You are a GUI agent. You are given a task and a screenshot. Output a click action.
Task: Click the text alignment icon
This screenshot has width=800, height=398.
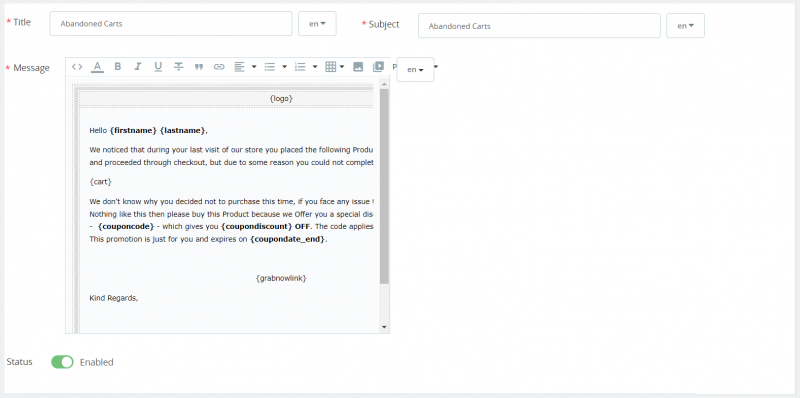point(239,67)
